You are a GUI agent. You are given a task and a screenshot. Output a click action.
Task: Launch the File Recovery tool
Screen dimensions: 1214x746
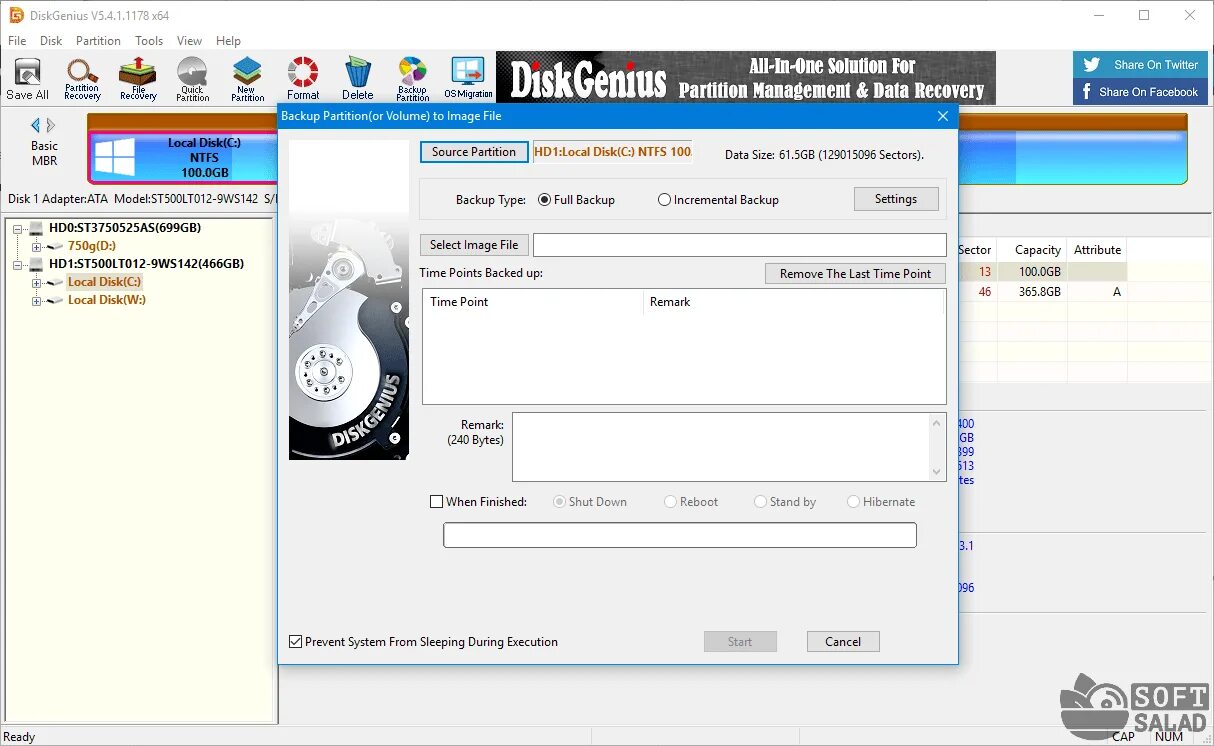(138, 78)
